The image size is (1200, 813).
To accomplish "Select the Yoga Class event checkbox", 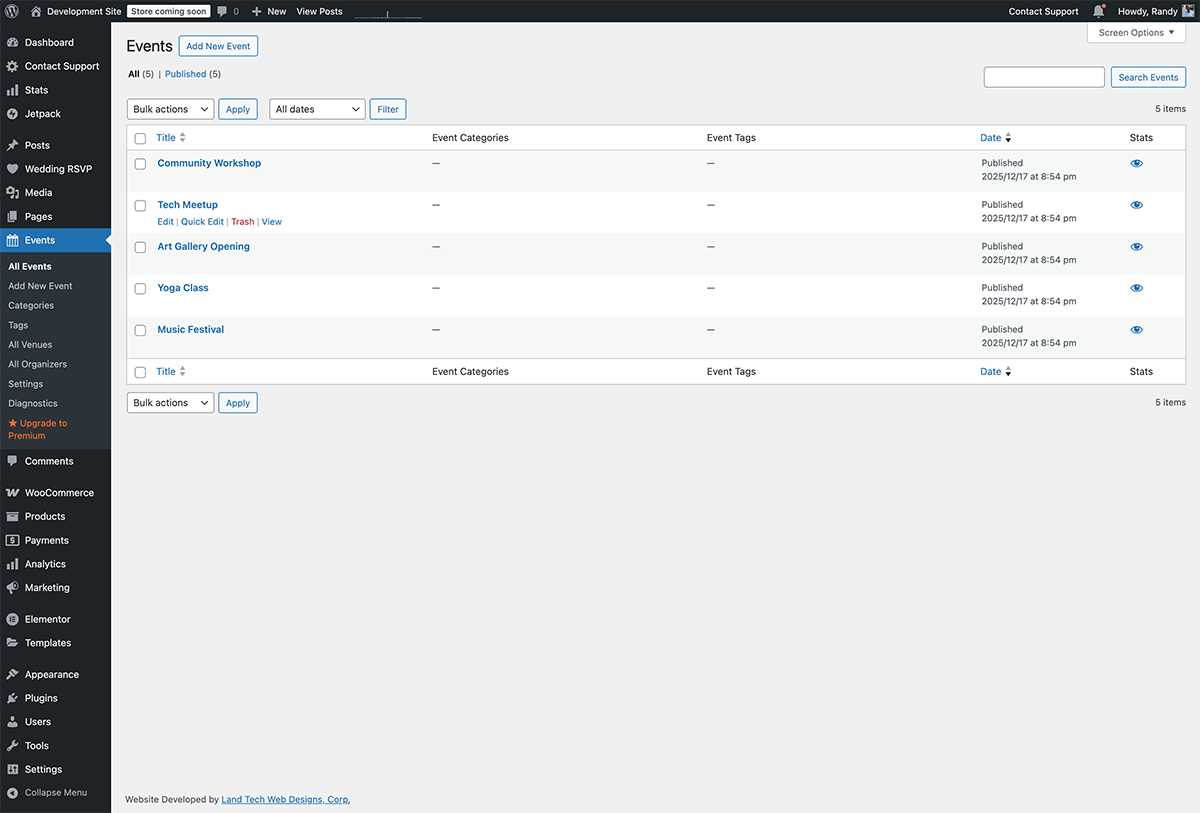I will [140, 289].
